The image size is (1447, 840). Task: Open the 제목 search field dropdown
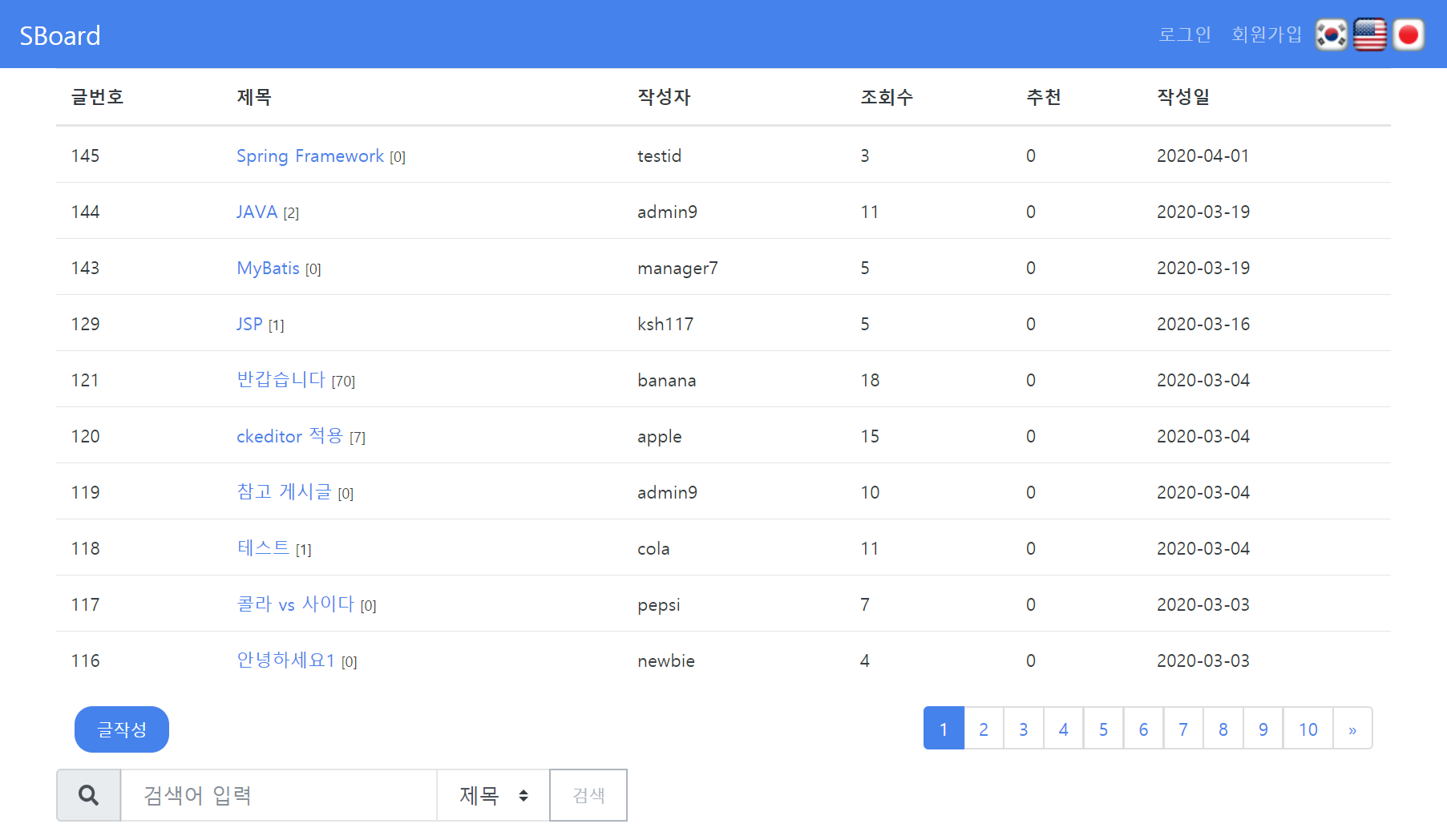(x=492, y=794)
